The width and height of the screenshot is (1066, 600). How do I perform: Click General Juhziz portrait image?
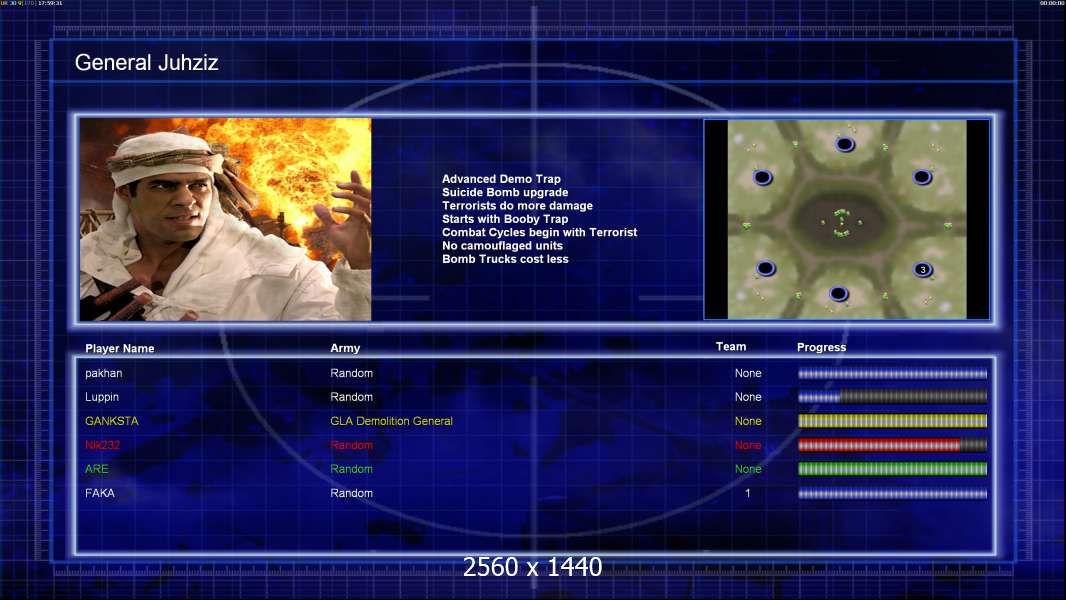point(225,219)
